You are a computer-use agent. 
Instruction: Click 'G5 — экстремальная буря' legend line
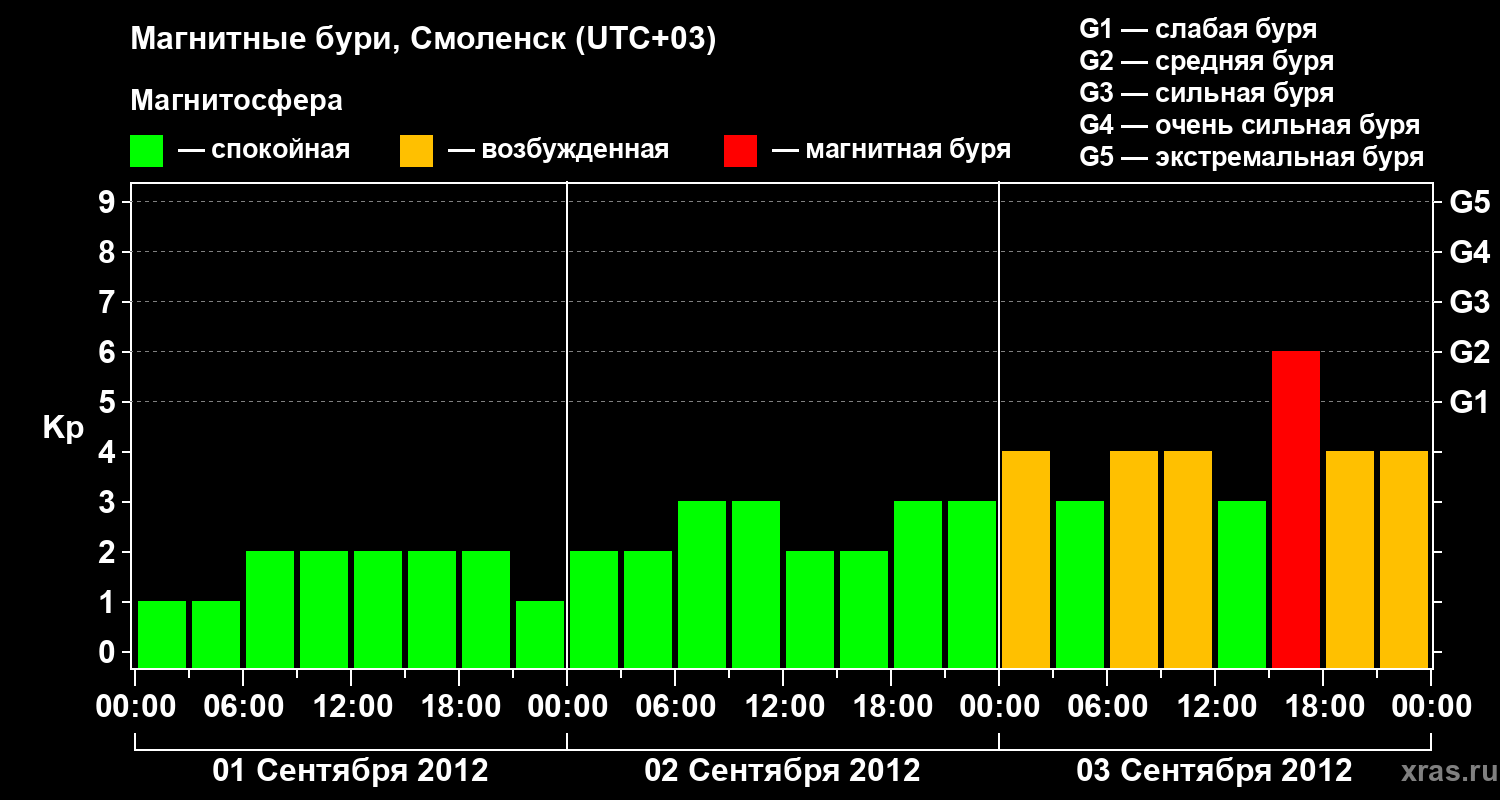click(x=1252, y=157)
